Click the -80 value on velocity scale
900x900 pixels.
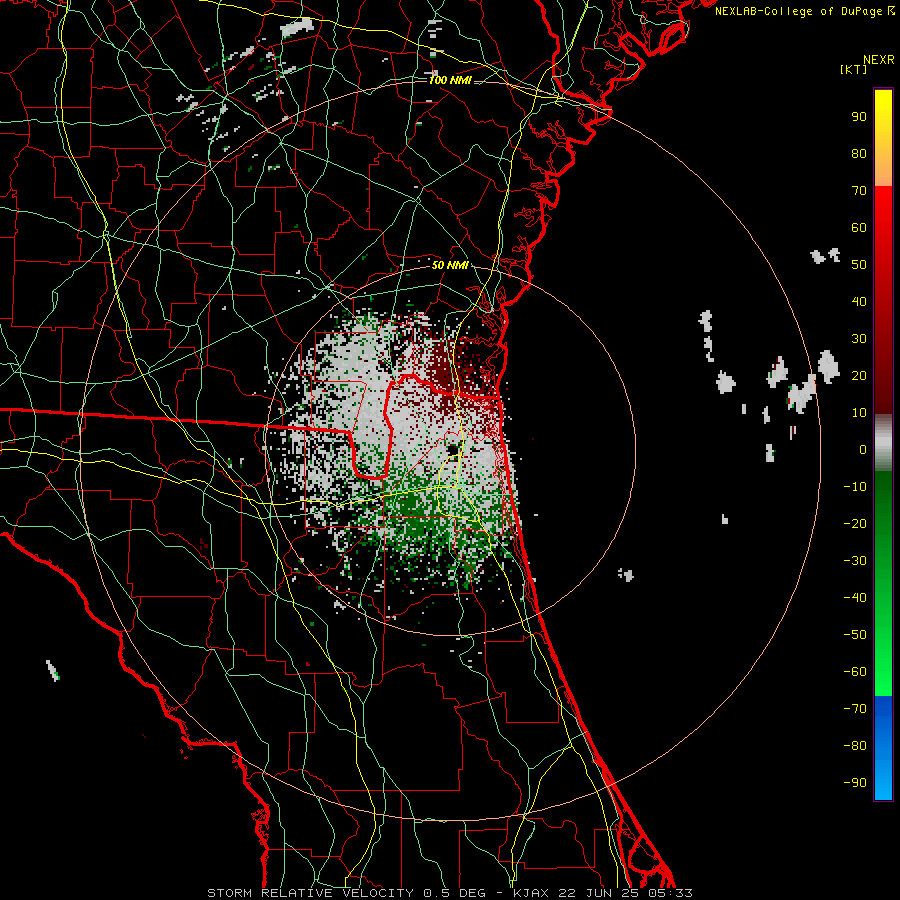click(855, 746)
